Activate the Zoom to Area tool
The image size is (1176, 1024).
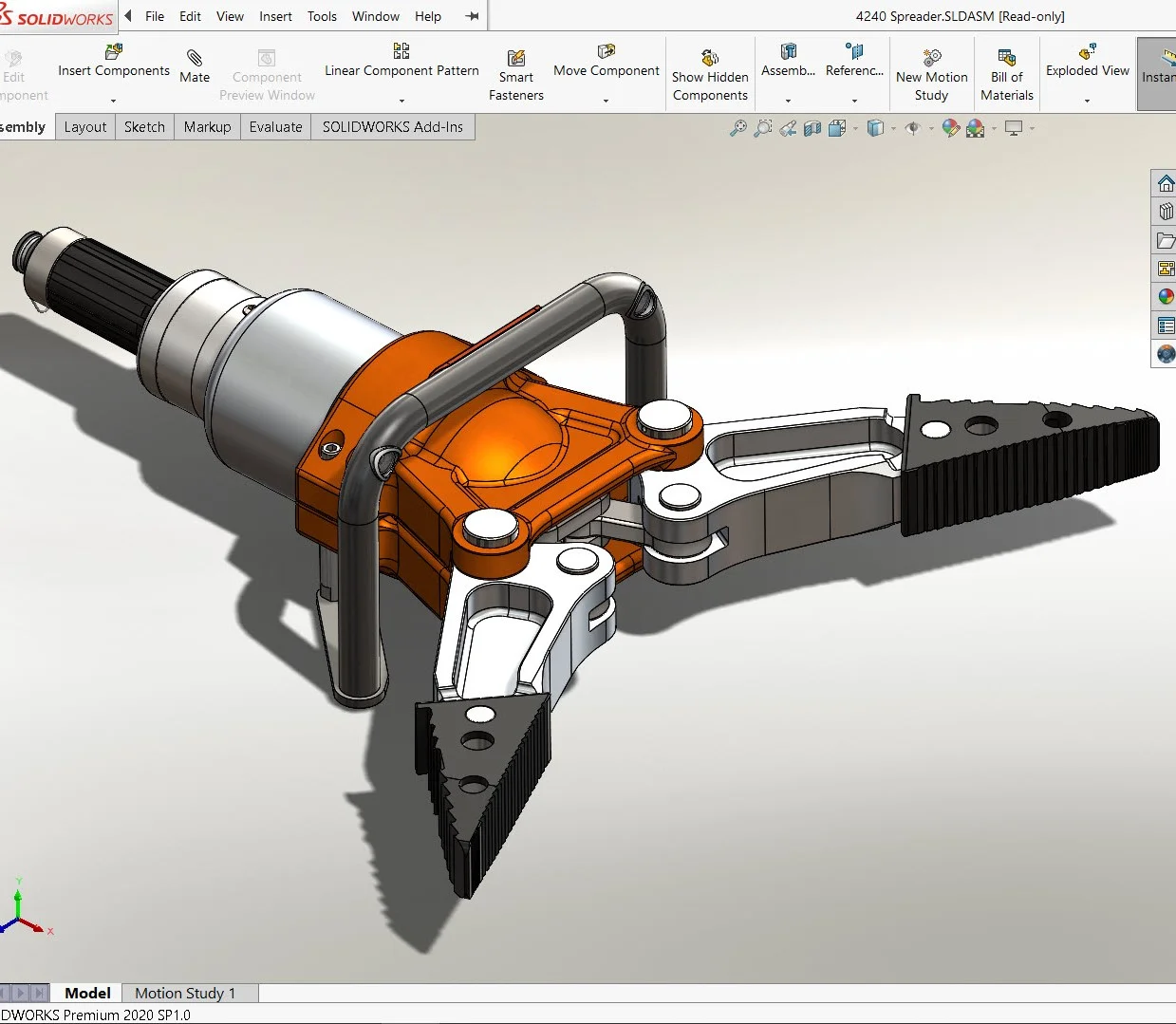click(x=762, y=127)
